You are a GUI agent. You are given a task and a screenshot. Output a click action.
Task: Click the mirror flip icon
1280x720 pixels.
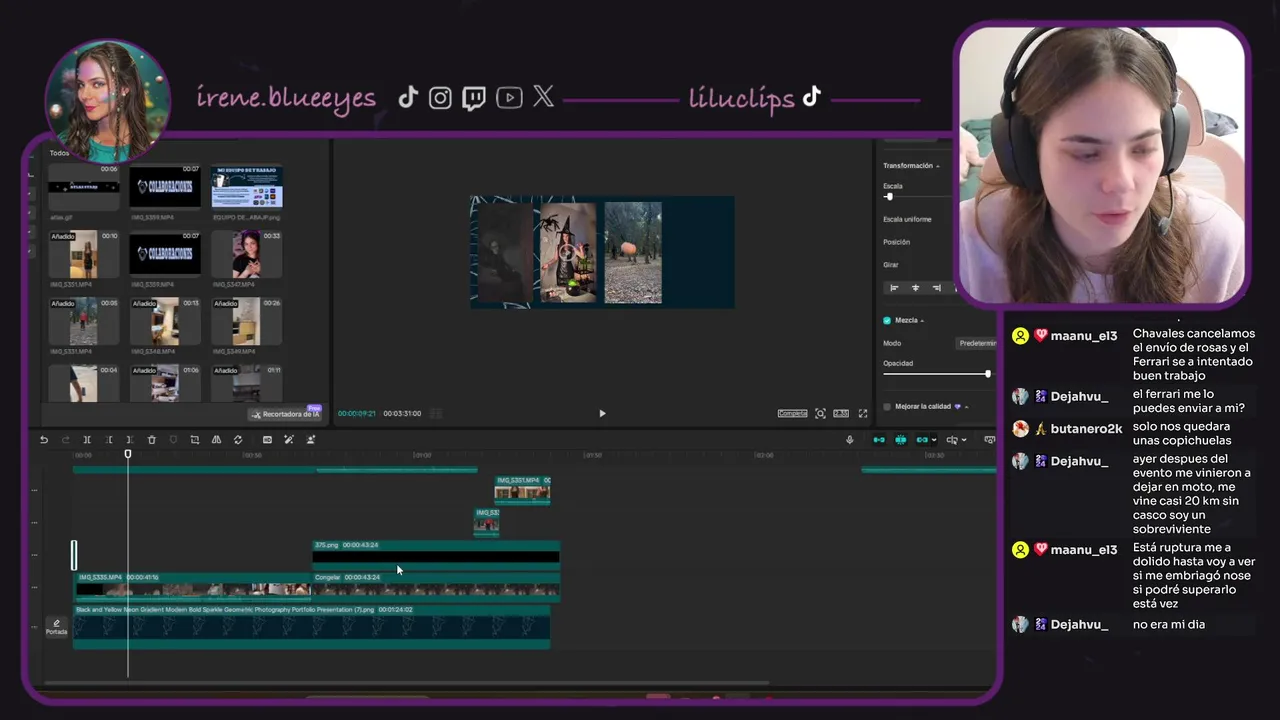tap(216, 440)
